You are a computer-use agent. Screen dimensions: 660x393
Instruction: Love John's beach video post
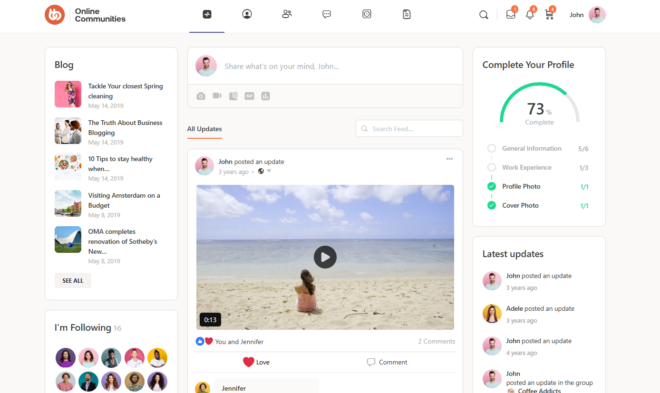click(x=256, y=362)
